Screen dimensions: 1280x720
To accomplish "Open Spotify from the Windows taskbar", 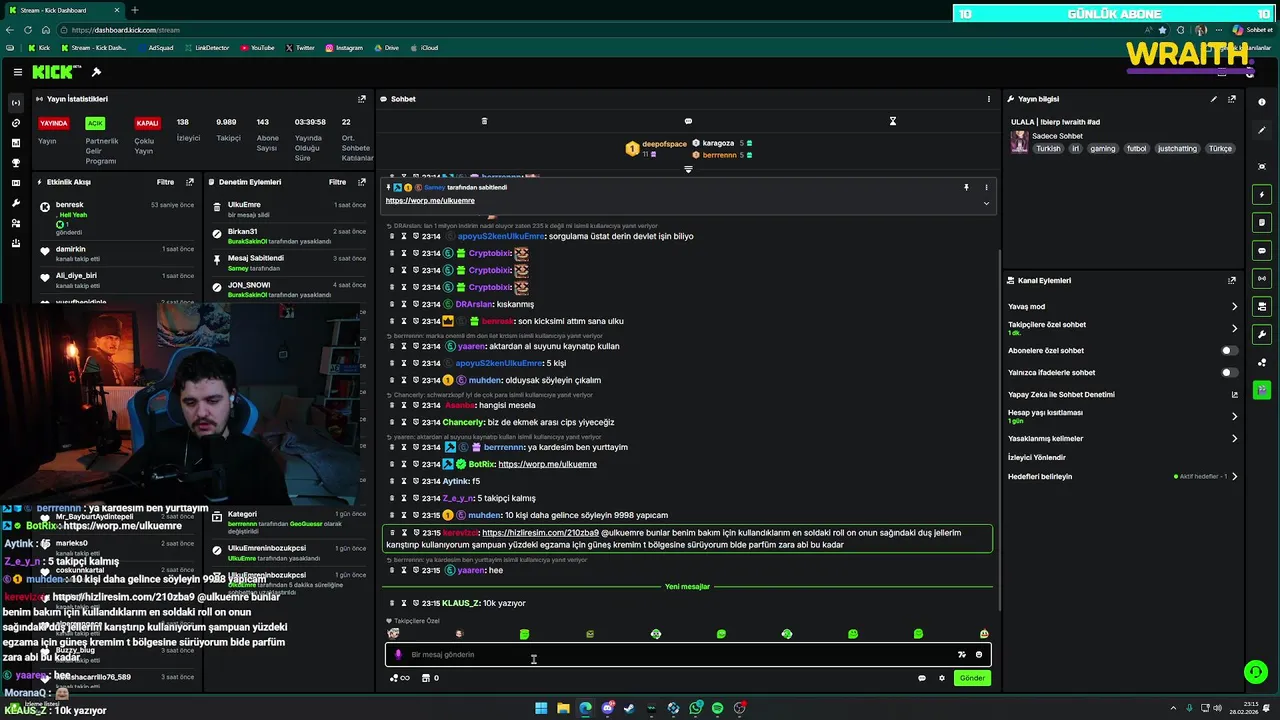I will coord(717,708).
